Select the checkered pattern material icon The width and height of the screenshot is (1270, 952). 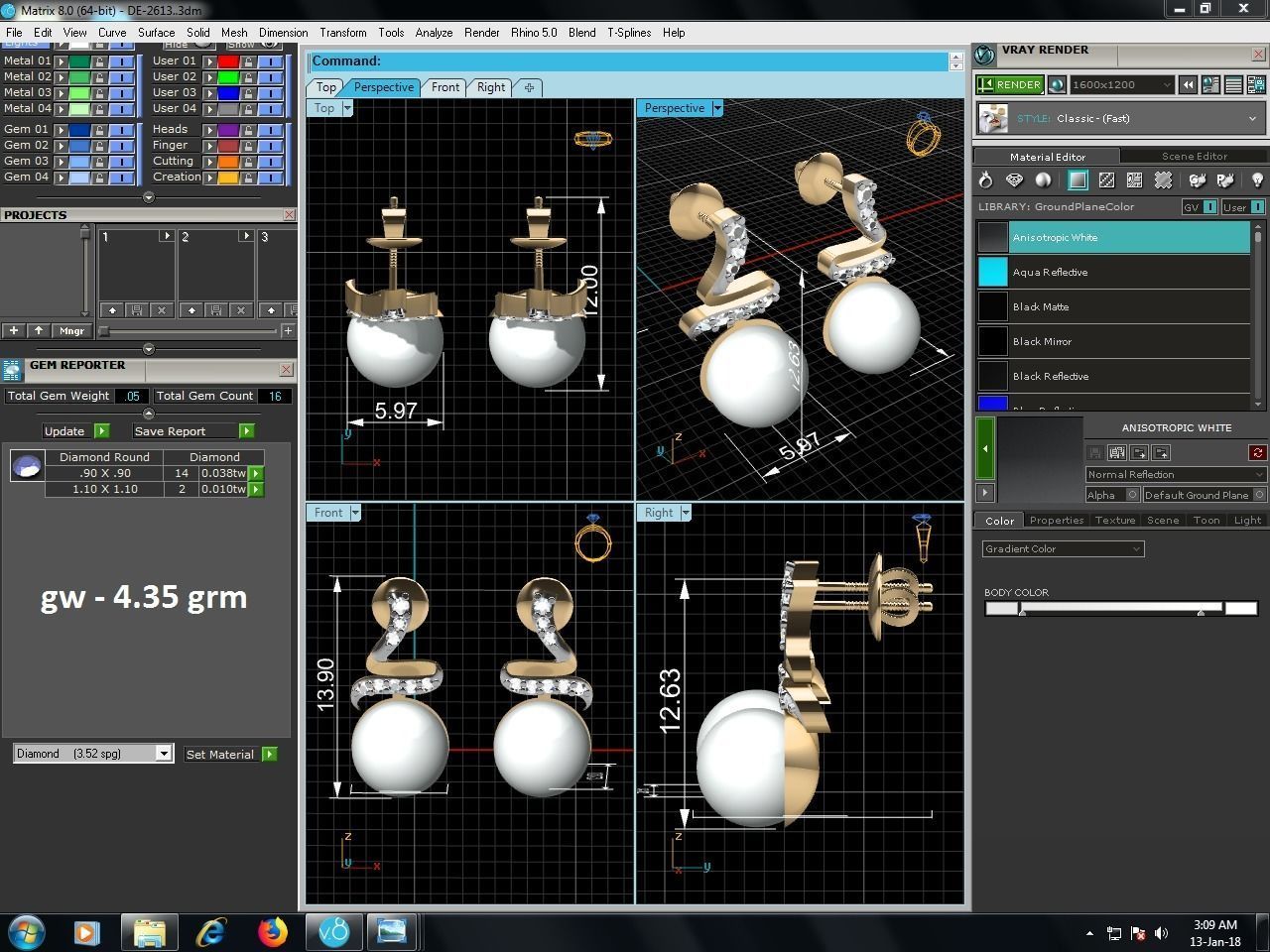1106,179
